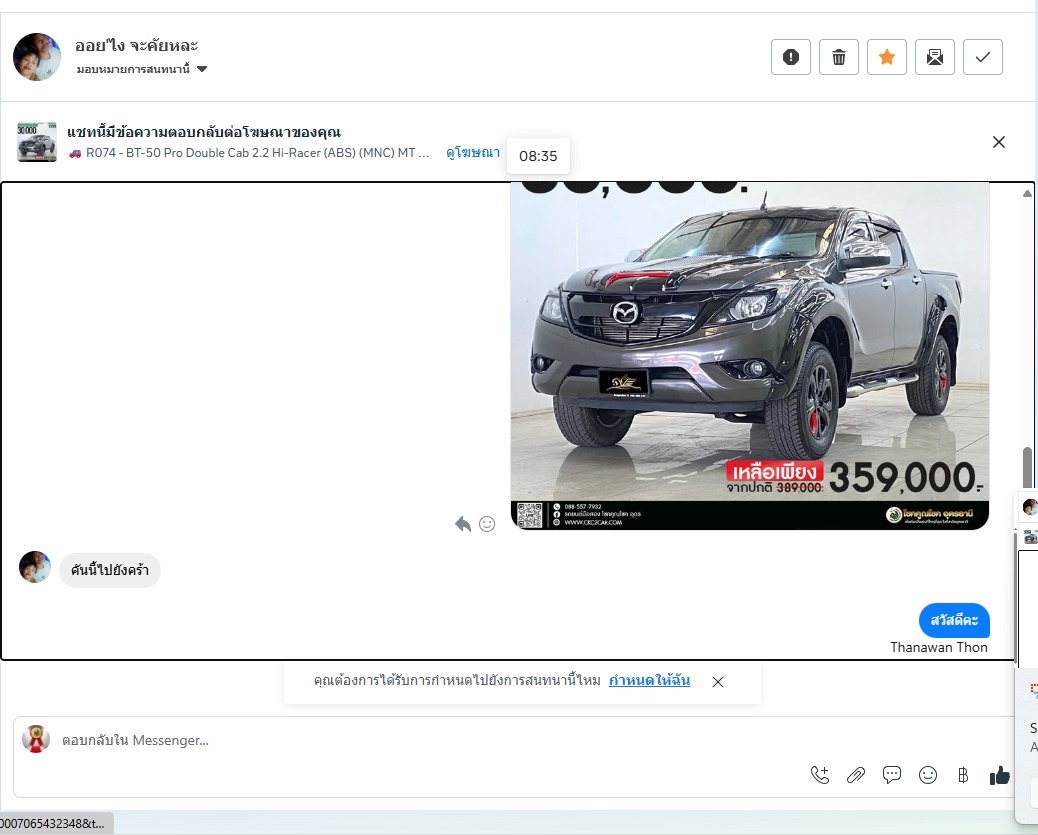The width and height of the screenshot is (1038, 835).
Task: Open page avatar beside reply box
Action: [36, 739]
